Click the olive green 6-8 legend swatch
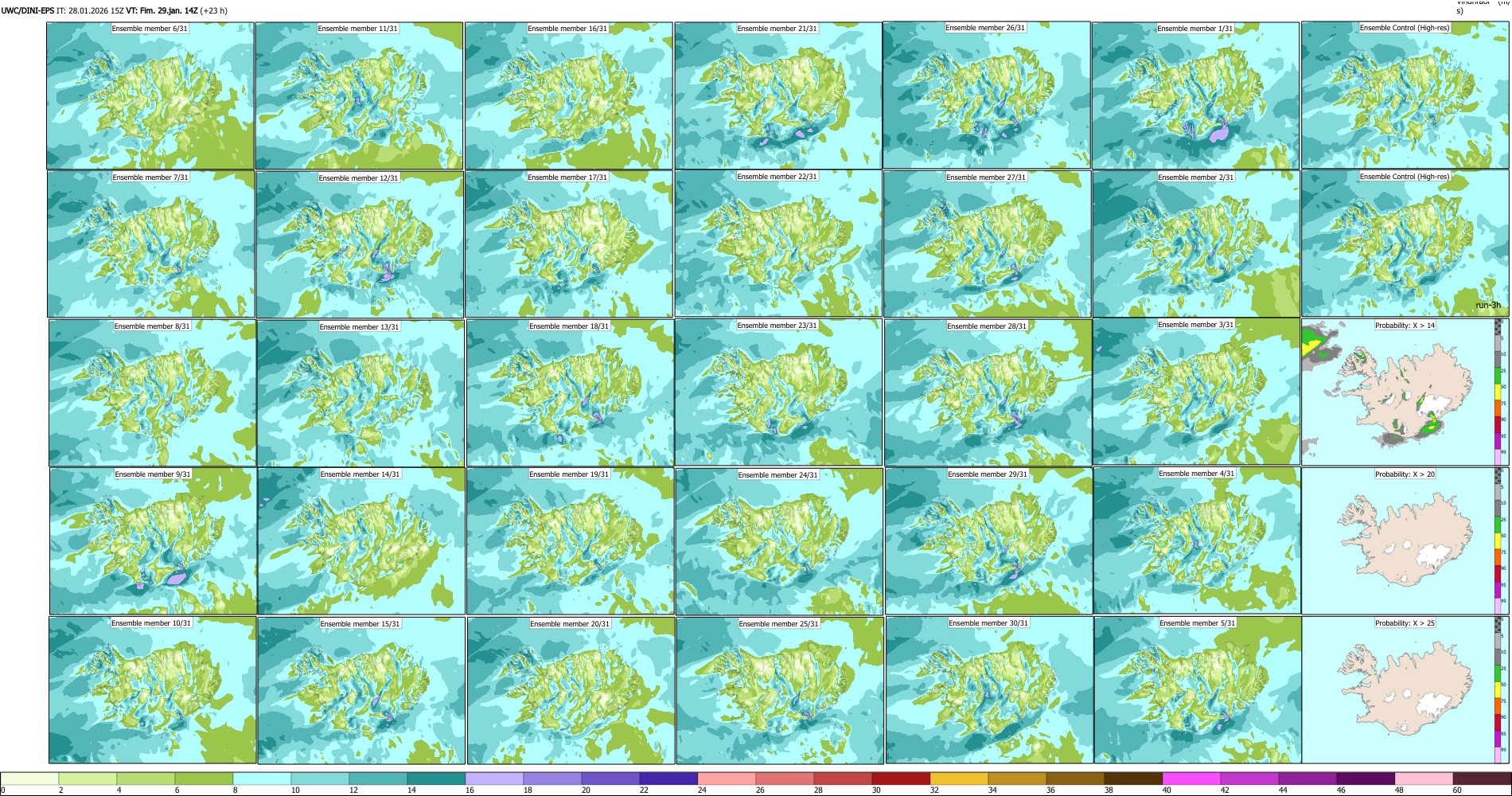The image size is (1512, 796). tap(204, 778)
